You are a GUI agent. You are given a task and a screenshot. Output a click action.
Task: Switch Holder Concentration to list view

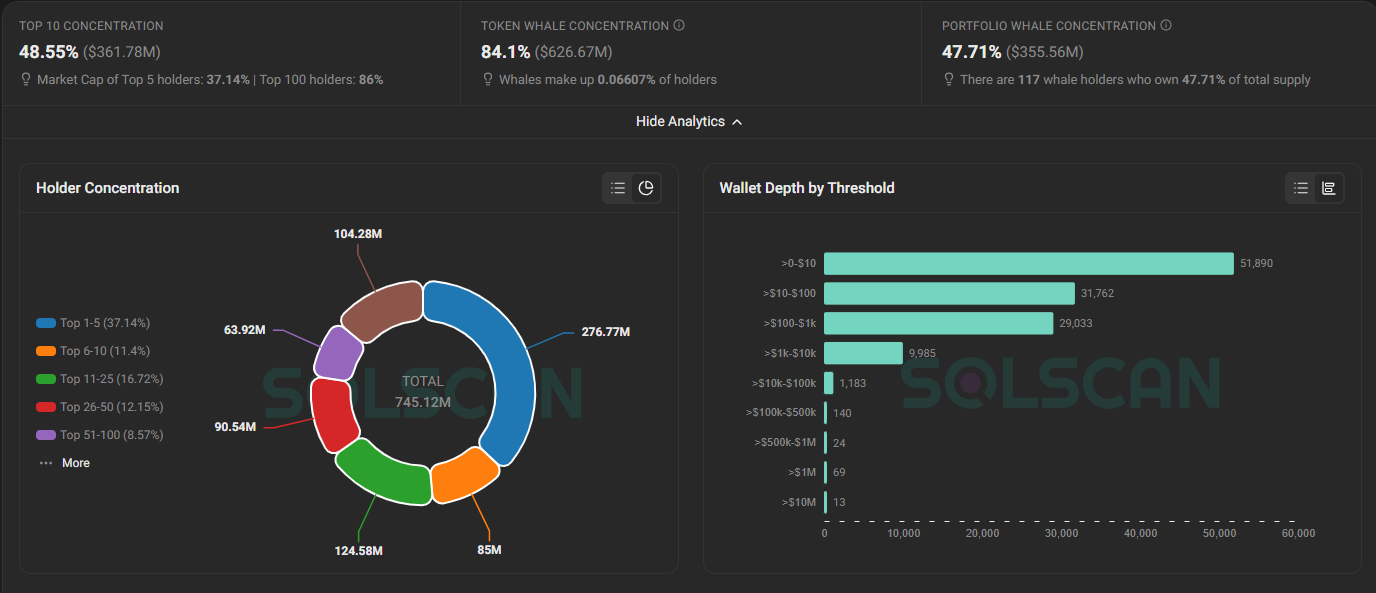pyautogui.click(x=618, y=188)
